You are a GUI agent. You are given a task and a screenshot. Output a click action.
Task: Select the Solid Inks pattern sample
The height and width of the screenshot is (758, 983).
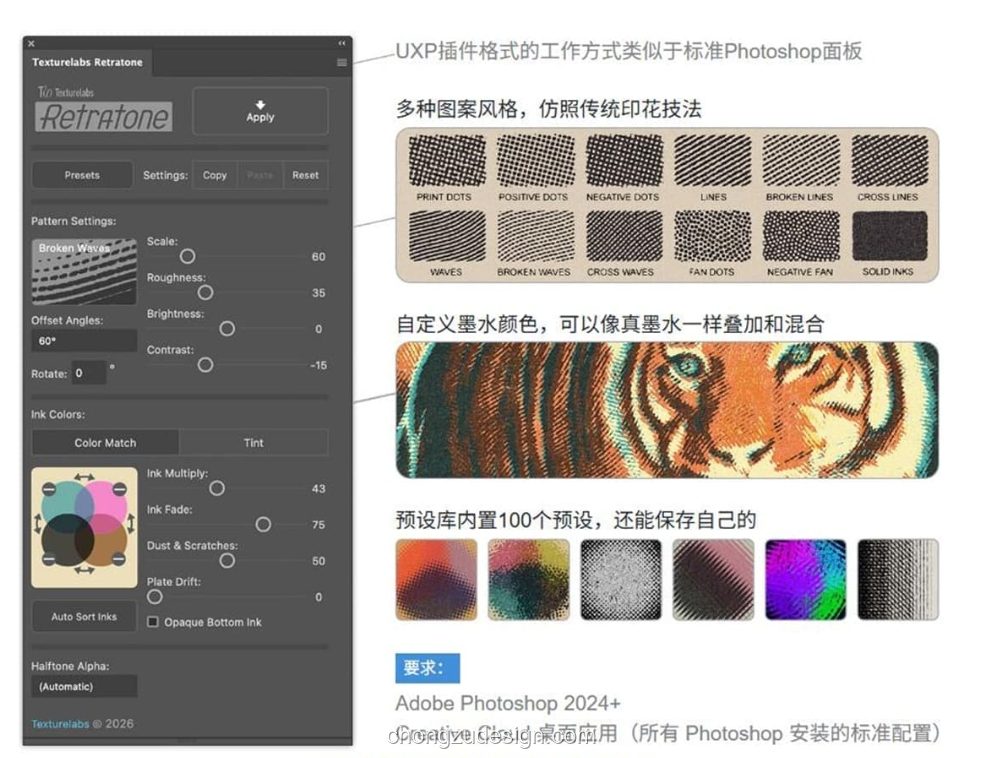tap(889, 236)
